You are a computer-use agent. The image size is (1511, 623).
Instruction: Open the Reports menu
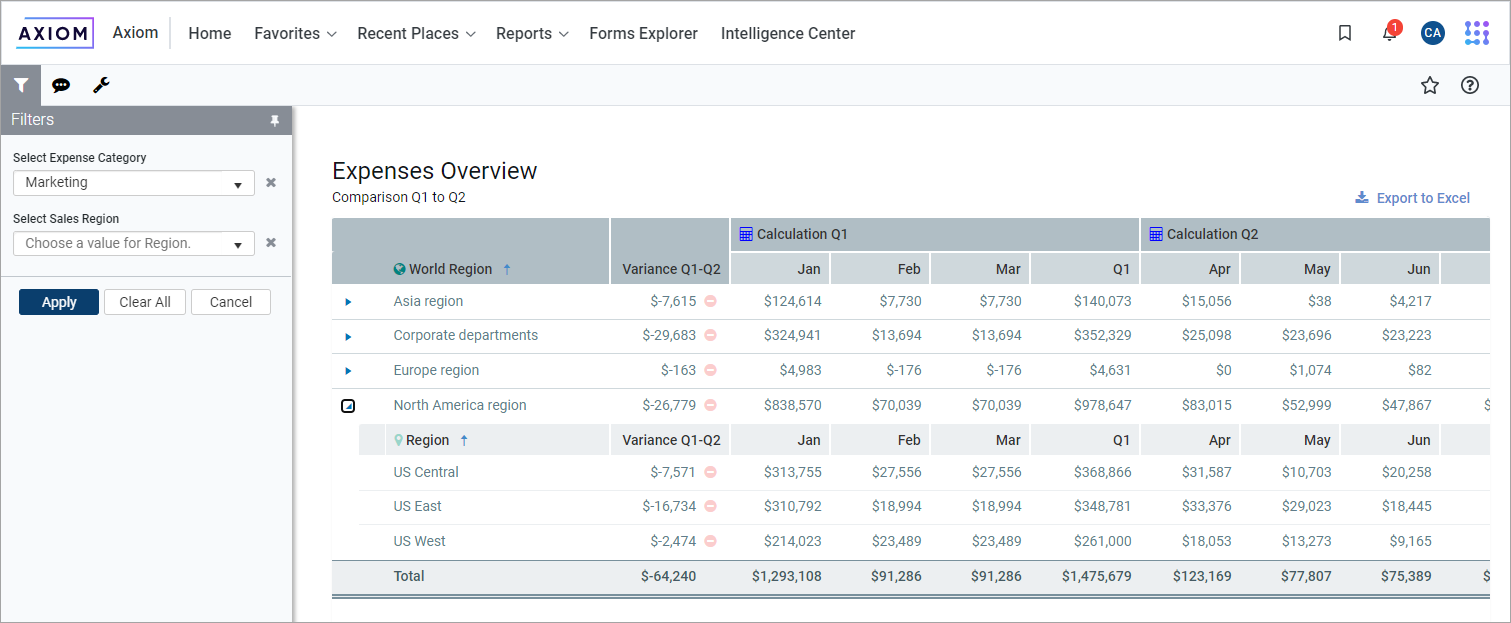click(x=532, y=34)
